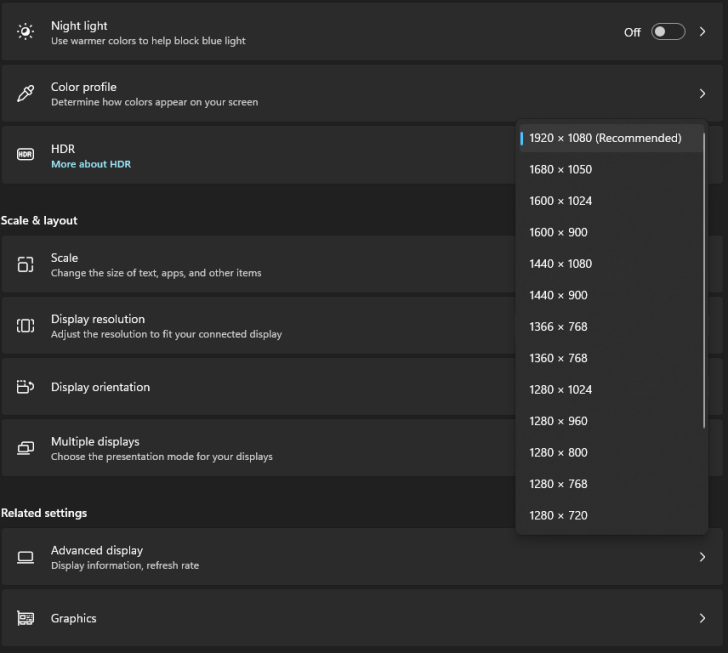This screenshot has width=728, height=653.
Task: Select 1920 × 1080 (Recommended) resolution
Action: [x=611, y=138]
